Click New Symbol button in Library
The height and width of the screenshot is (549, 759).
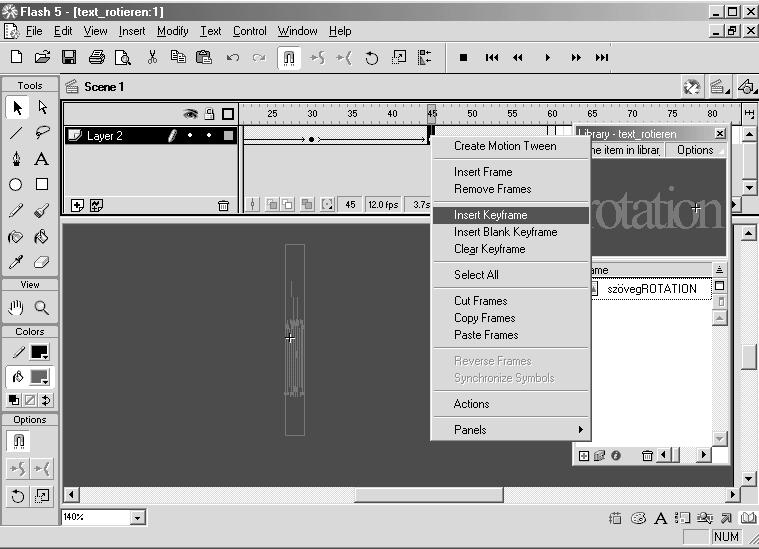(584, 456)
